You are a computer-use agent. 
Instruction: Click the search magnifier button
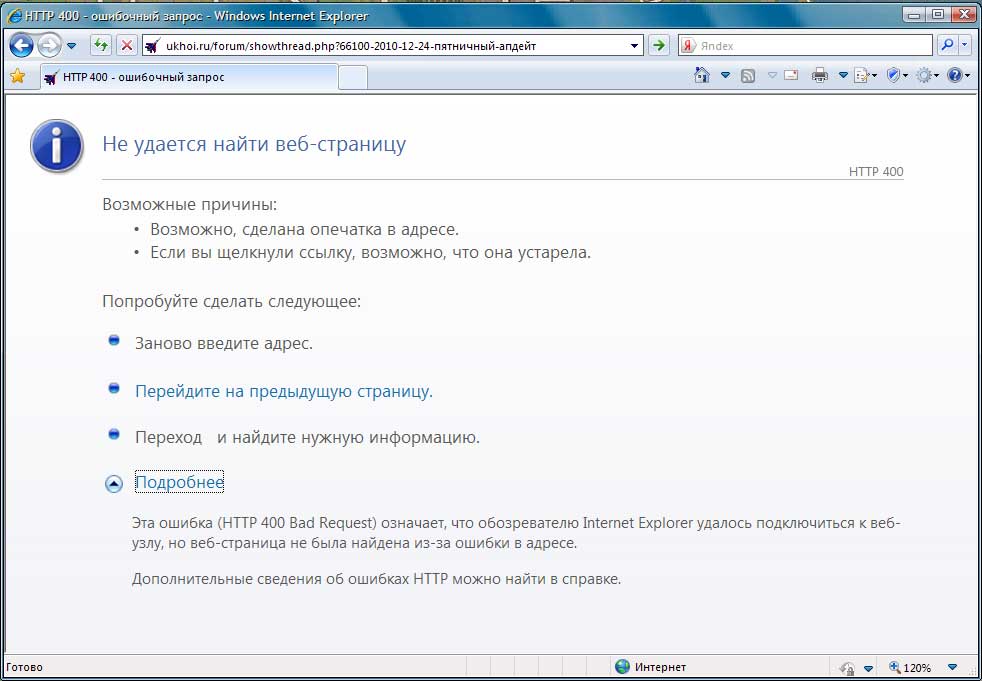point(948,45)
